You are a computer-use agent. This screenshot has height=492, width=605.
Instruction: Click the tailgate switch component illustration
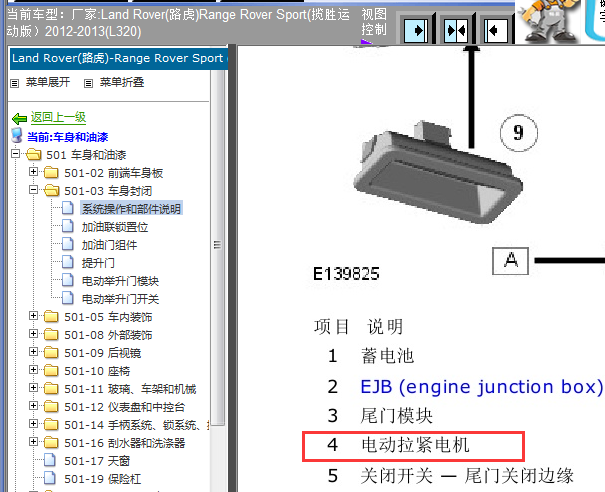(438, 172)
